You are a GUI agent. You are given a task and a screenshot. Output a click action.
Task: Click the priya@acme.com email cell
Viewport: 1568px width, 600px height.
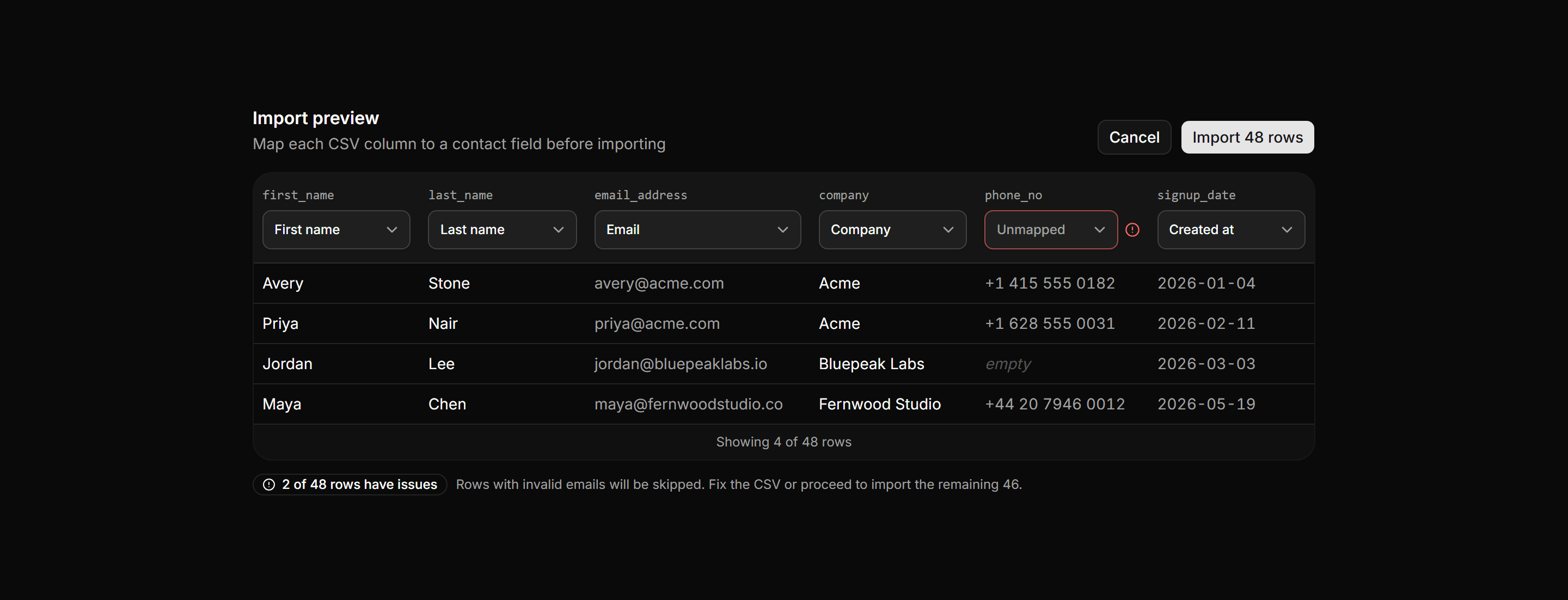(x=657, y=324)
